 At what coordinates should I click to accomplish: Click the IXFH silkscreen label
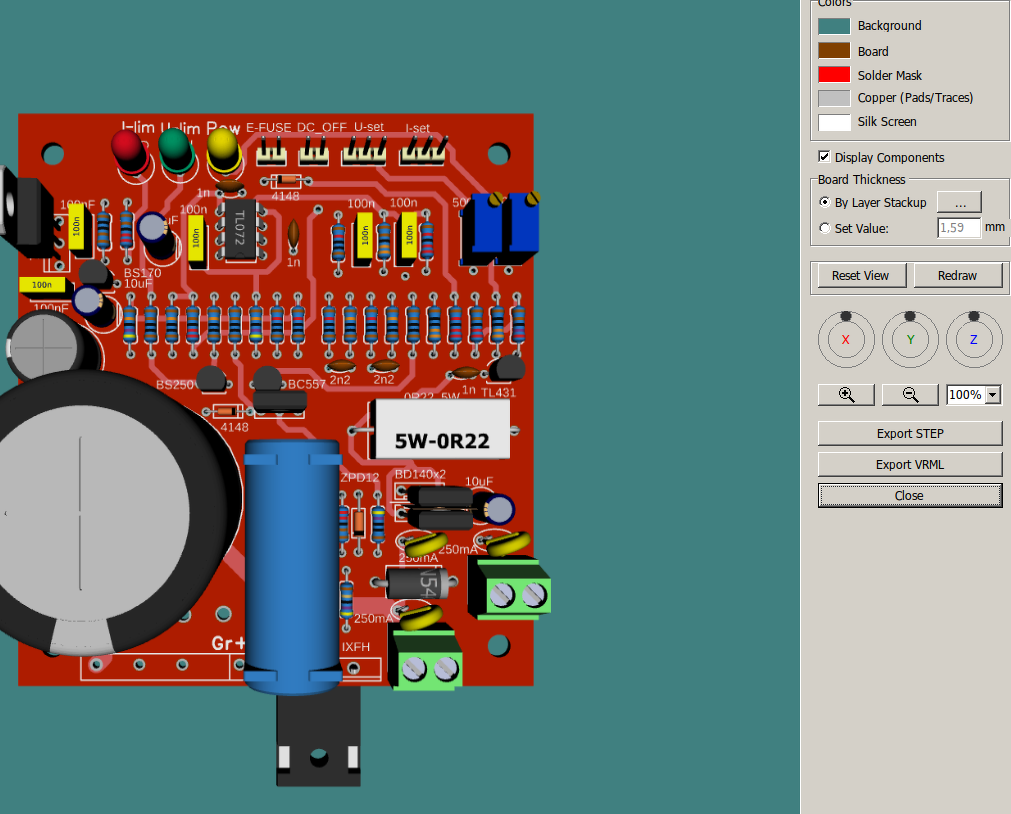coord(356,646)
